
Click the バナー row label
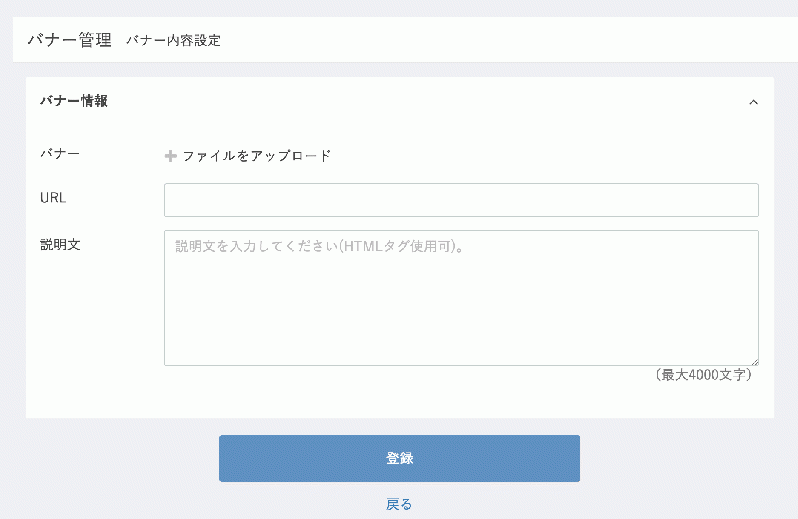[60, 153]
